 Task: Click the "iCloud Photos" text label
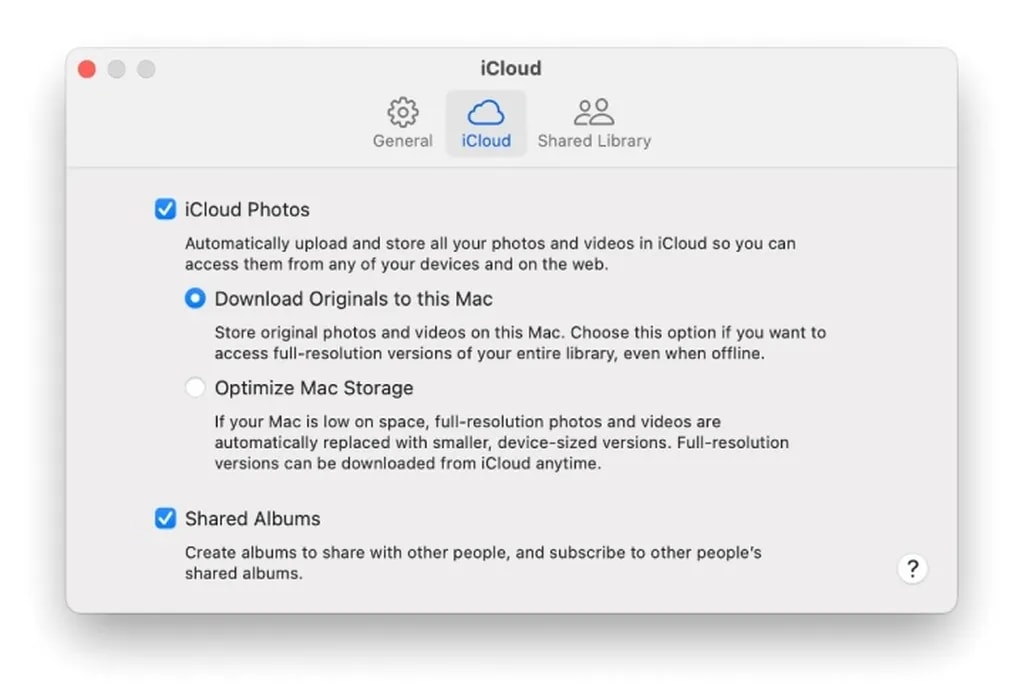(245, 209)
